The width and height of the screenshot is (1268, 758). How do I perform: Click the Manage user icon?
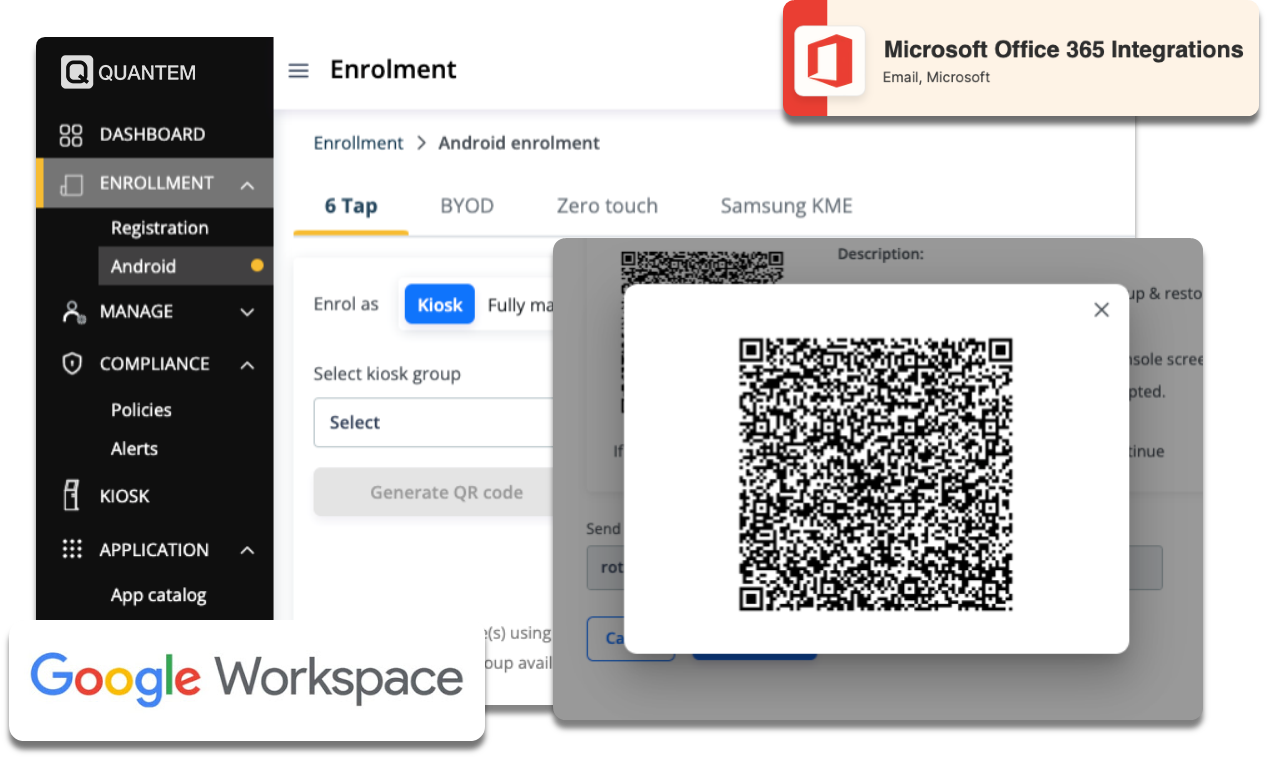pyautogui.click(x=72, y=312)
